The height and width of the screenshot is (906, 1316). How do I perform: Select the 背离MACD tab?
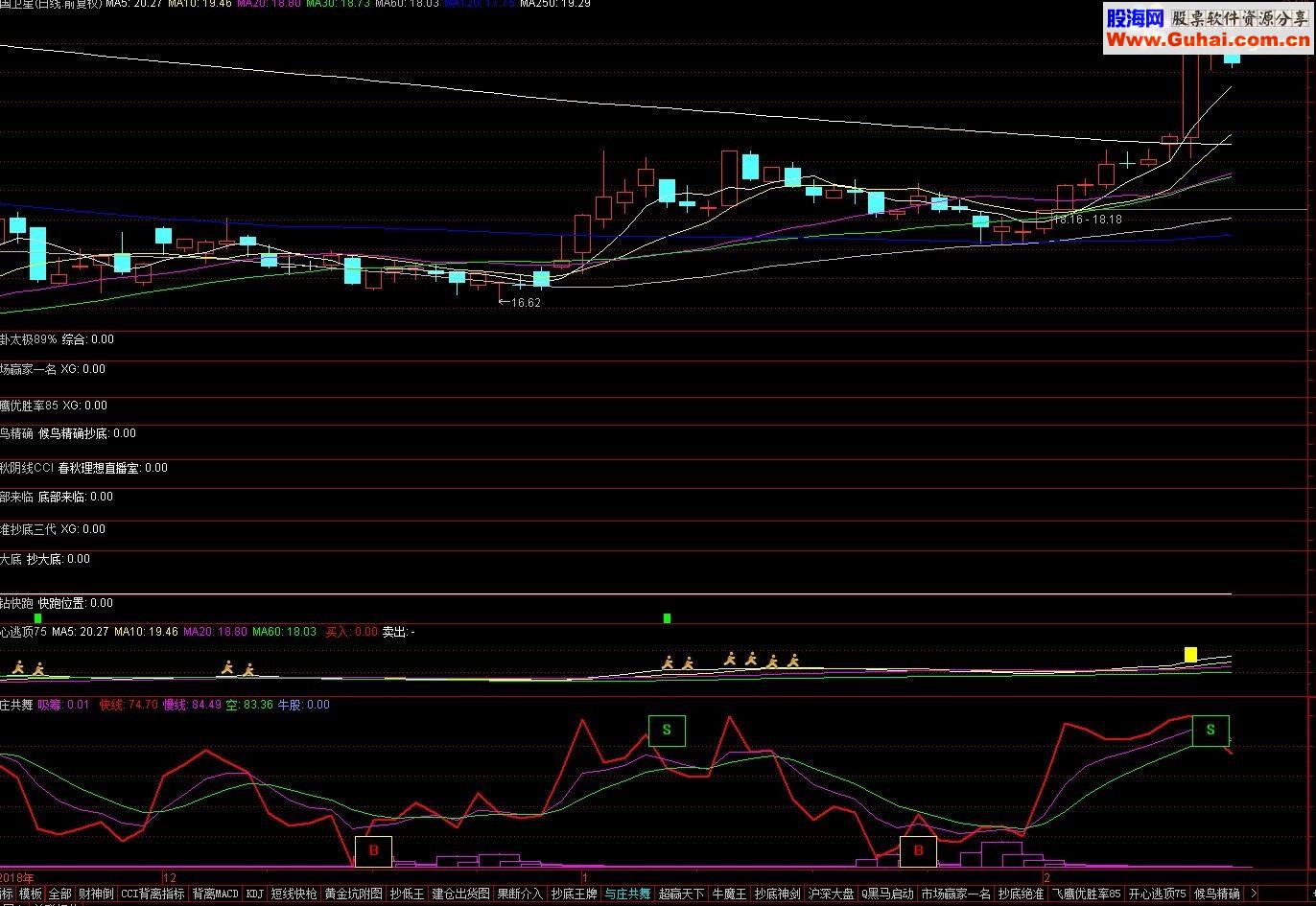coord(215,894)
